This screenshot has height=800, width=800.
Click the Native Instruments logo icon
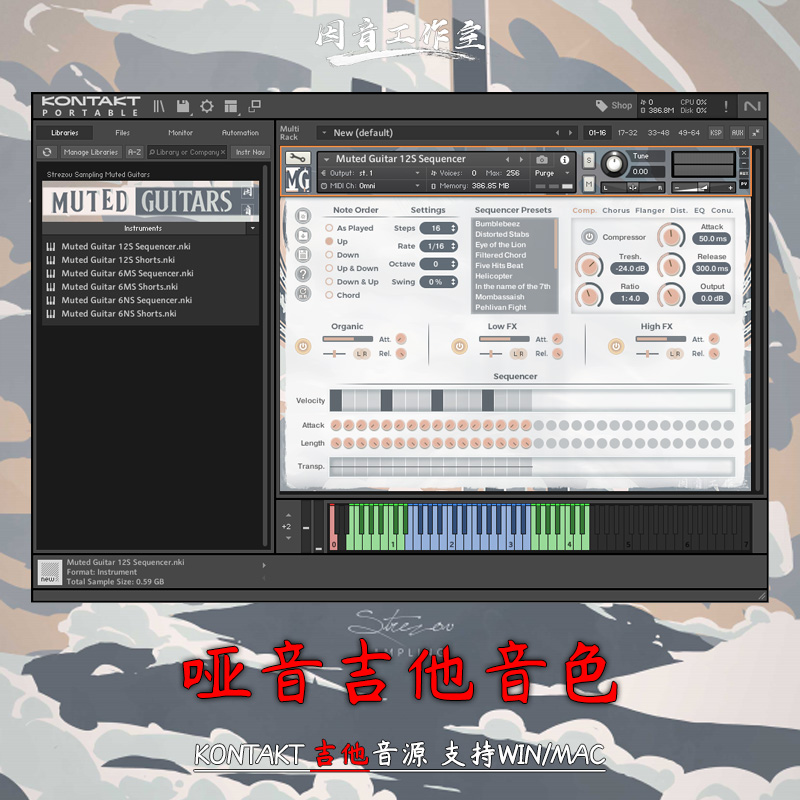(x=752, y=106)
